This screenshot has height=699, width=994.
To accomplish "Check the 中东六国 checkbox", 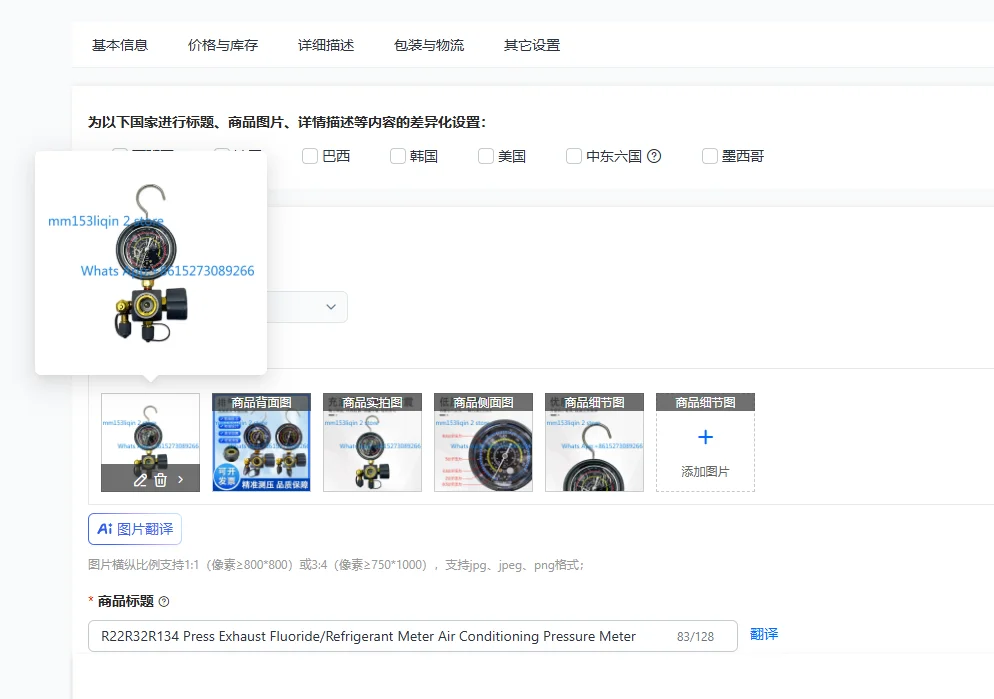I will [x=574, y=156].
